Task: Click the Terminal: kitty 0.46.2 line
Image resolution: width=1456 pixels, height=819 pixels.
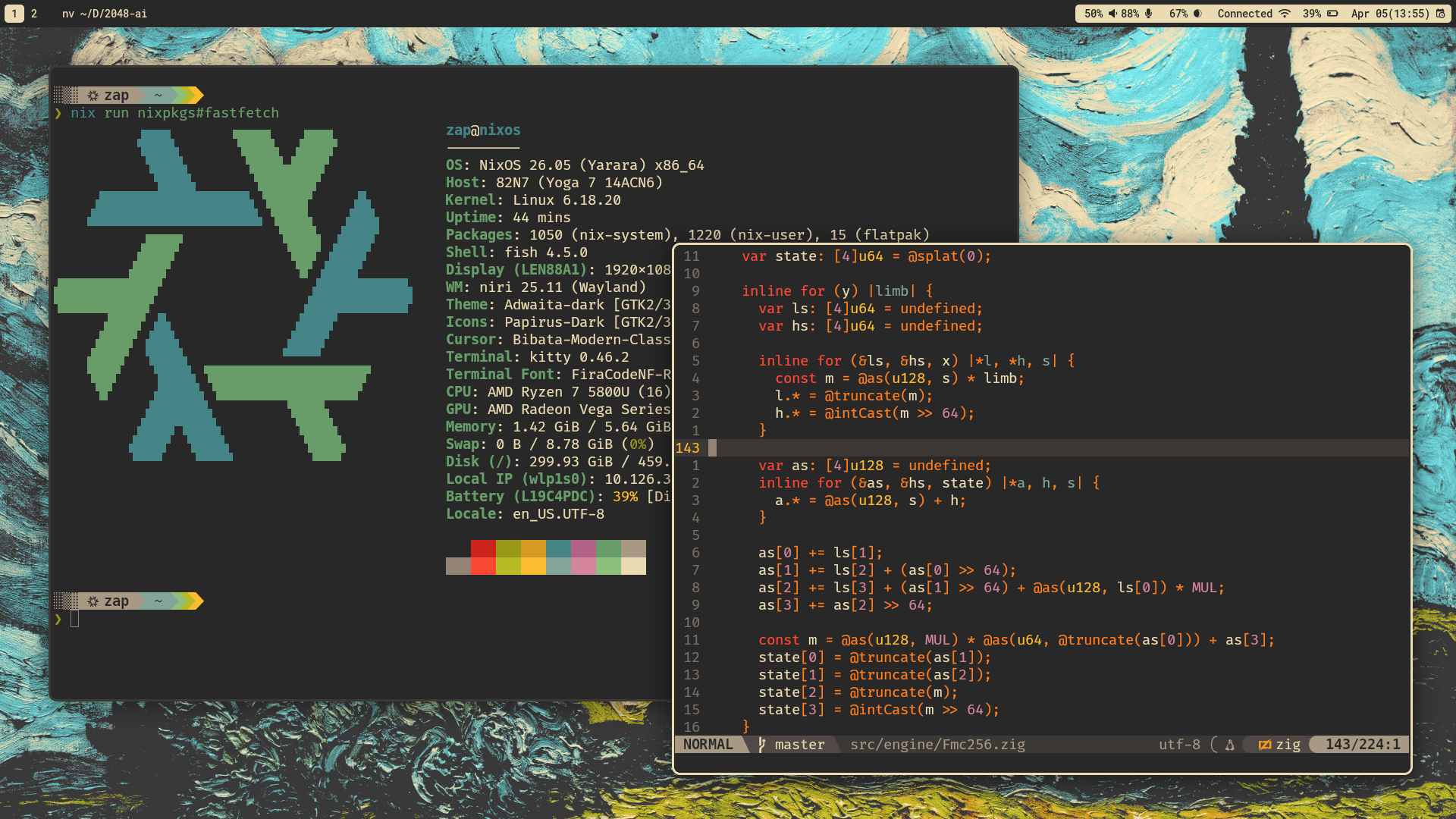Action: tap(538, 357)
